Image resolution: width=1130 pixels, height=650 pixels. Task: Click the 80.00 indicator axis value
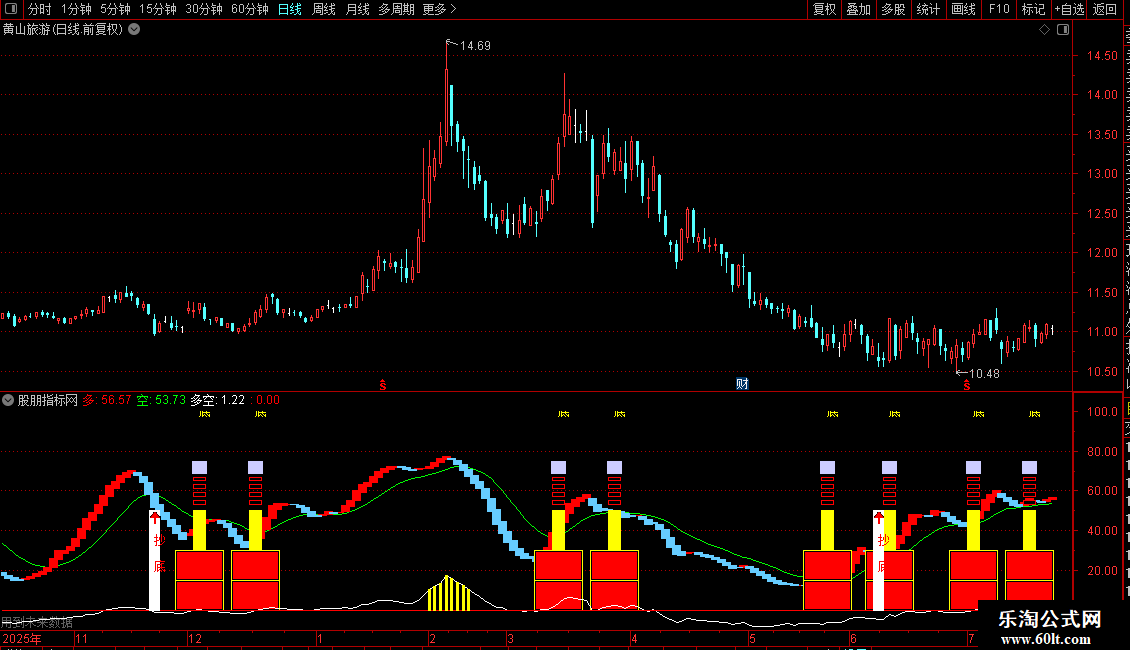[x=1102, y=452]
